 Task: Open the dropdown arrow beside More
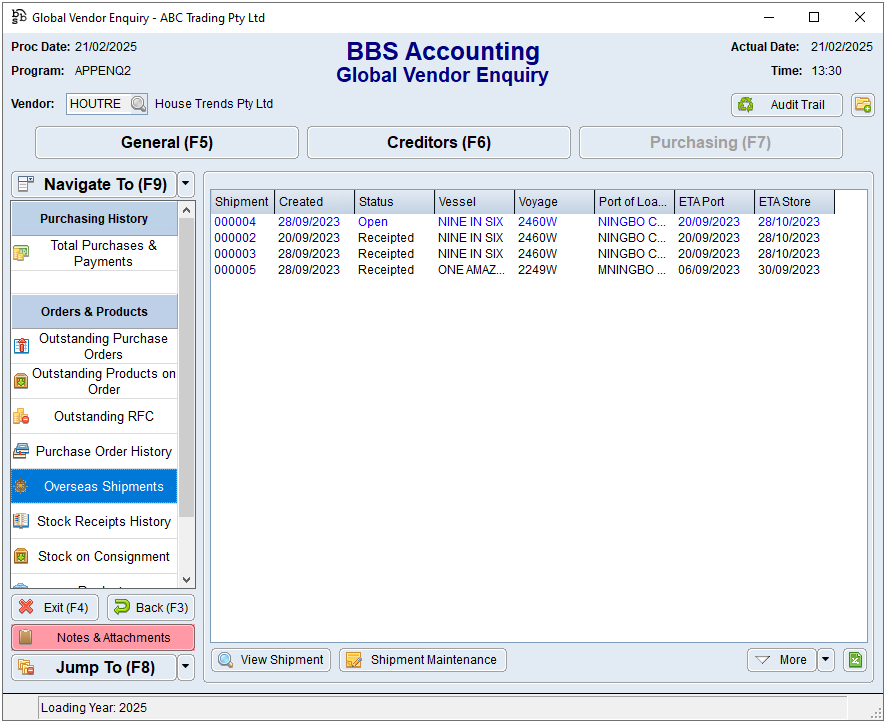(x=825, y=660)
